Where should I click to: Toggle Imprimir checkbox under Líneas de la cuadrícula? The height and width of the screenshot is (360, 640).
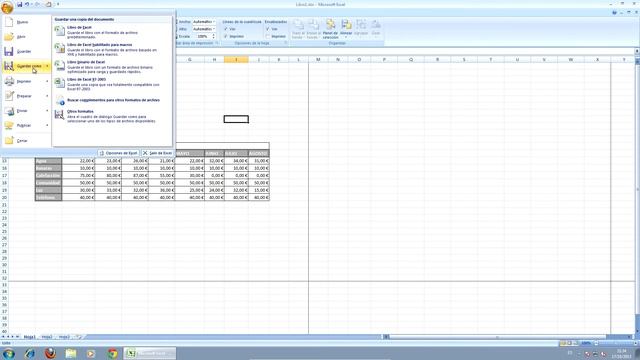(x=226, y=36)
